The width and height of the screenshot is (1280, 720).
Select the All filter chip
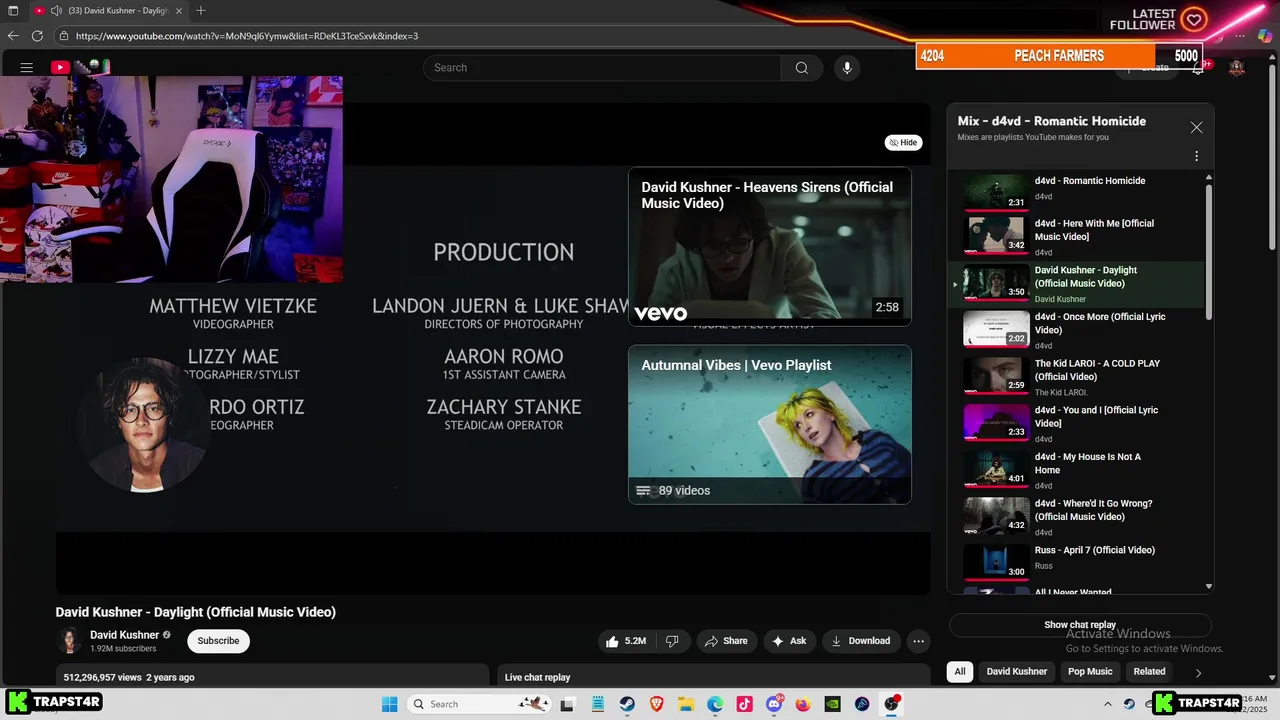point(960,672)
